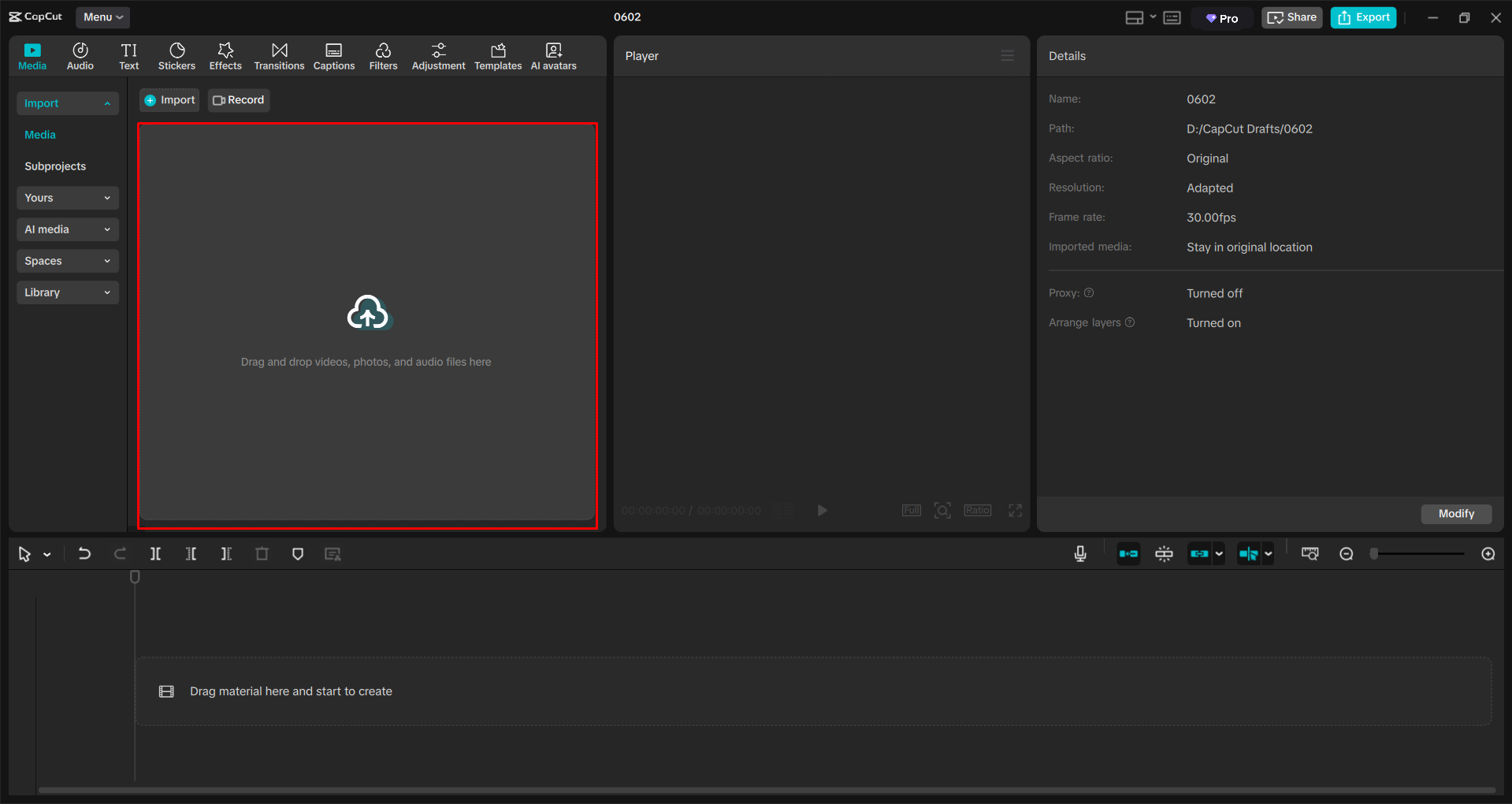Open the Templates panel

[x=497, y=55]
